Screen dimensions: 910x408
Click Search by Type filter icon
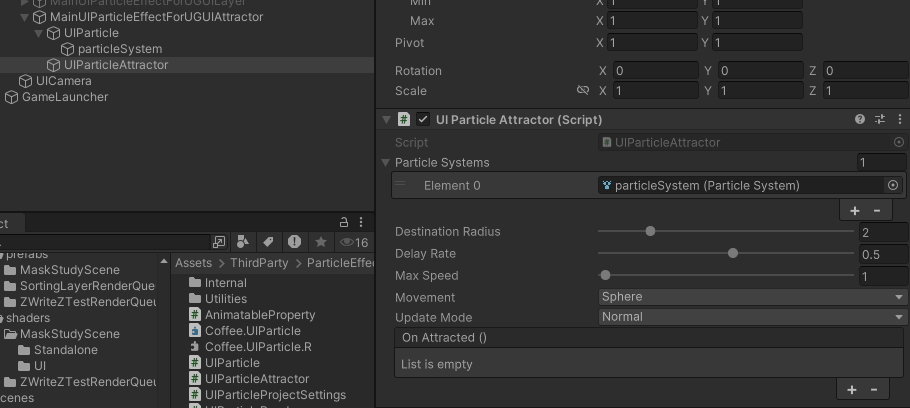click(x=243, y=242)
